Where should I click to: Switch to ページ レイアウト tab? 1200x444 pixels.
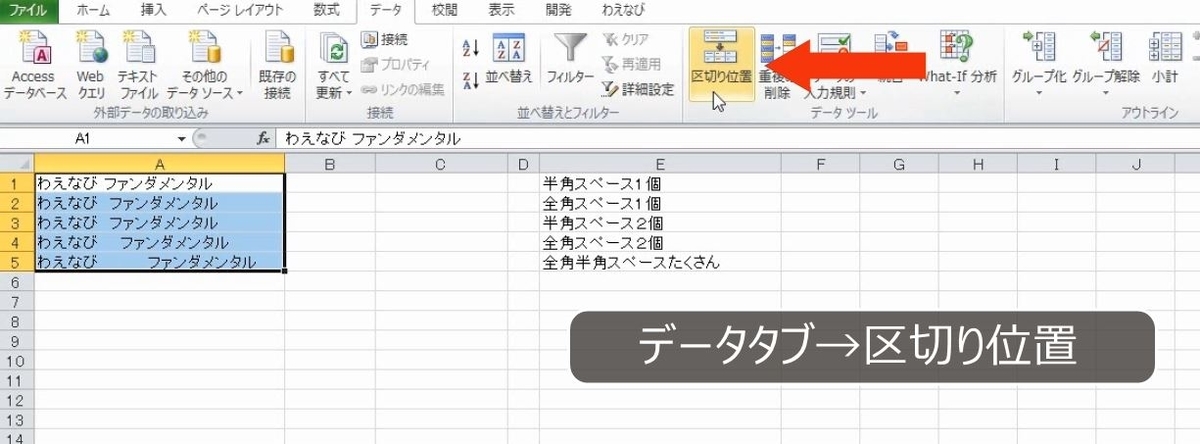(239, 9)
